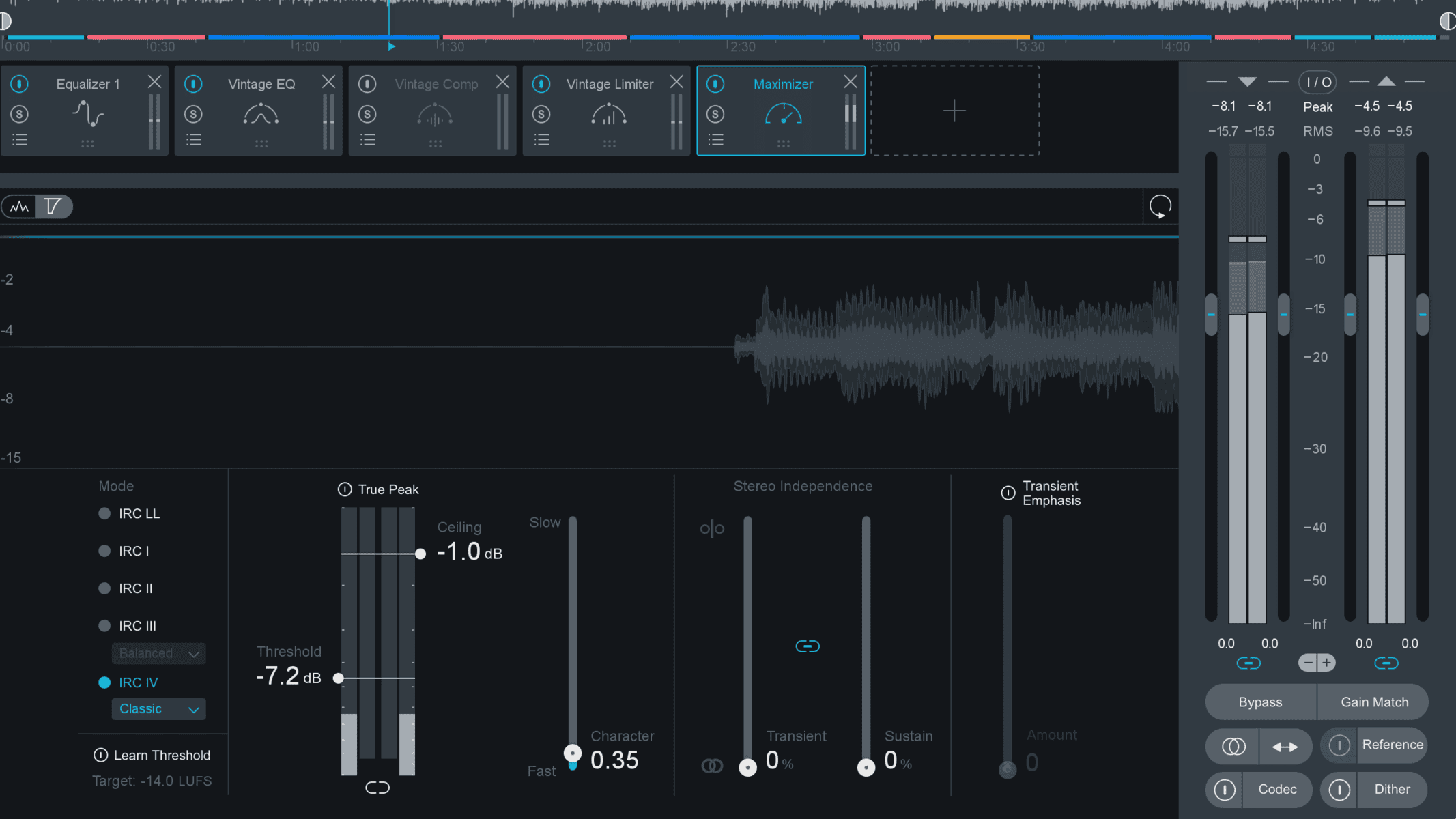Click the Character slider knob
Image resolution: width=1456 pixels, height=819 pixels.
click(573, 753)
